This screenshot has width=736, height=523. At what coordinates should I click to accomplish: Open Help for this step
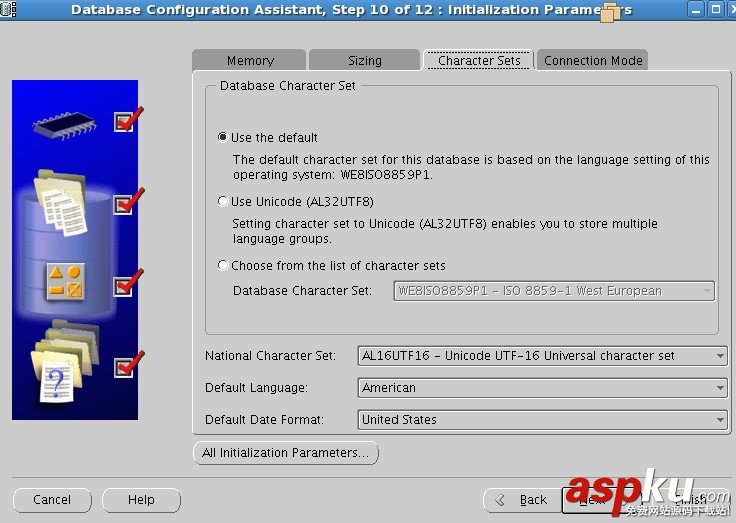[x=141, y=500]
